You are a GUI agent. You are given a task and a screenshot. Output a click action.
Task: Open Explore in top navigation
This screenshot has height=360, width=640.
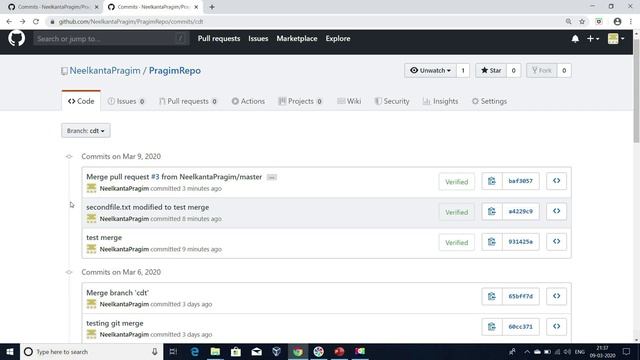tap(338, 38)
